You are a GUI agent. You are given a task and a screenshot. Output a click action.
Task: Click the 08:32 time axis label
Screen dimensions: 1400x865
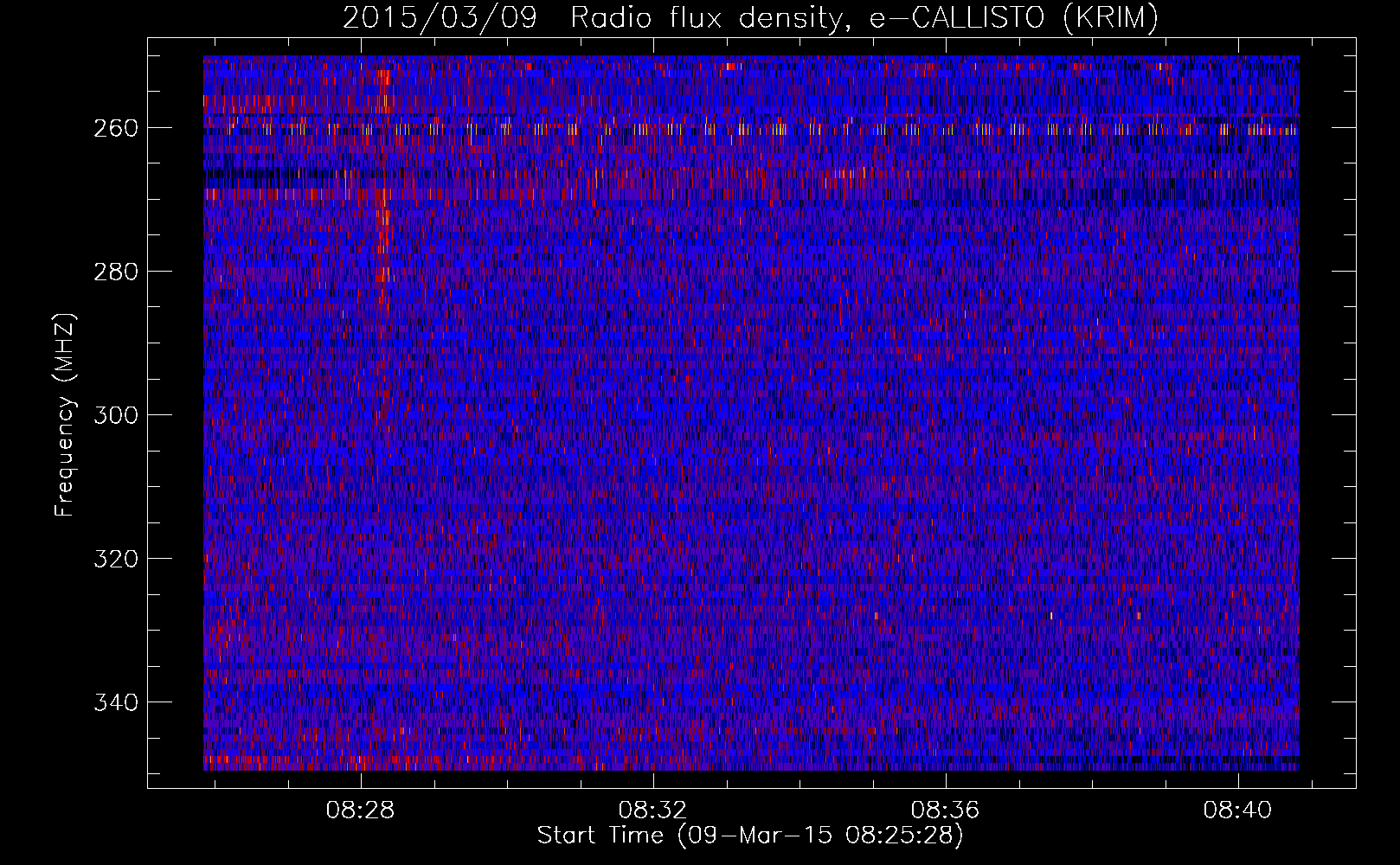click(x=652, y=811)
